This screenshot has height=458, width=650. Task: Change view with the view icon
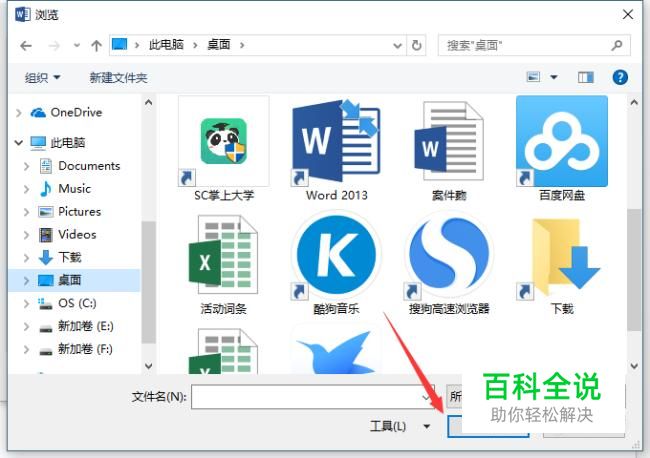pyautogui.click(x=533, y=77)
